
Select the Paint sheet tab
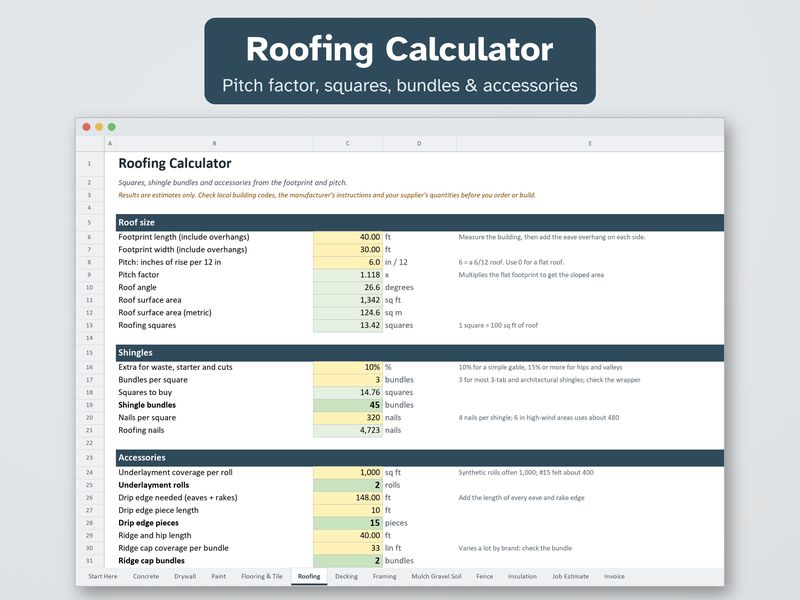click(218, 576)
